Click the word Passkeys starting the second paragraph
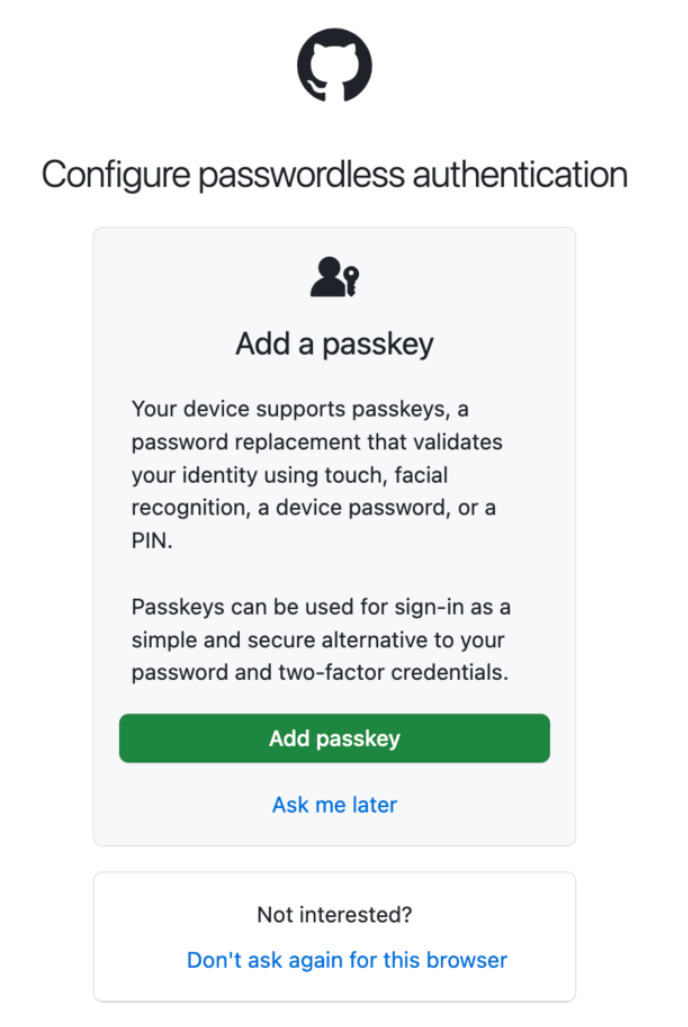Viewport: 688px width, 1027px height. click(x=178, y=607)
